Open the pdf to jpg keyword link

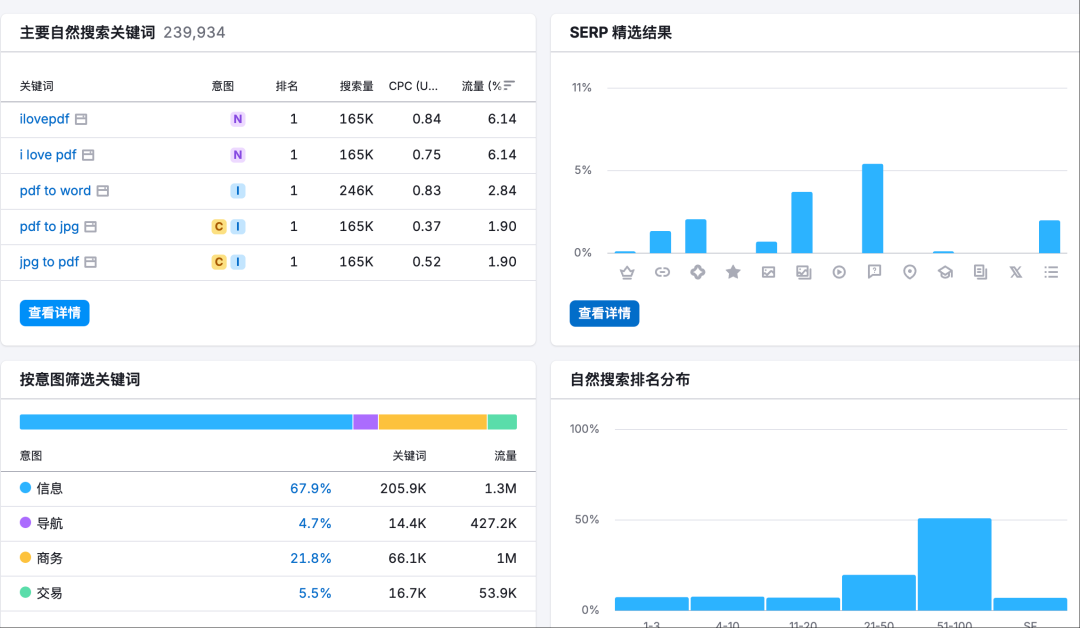click(49, 227)
